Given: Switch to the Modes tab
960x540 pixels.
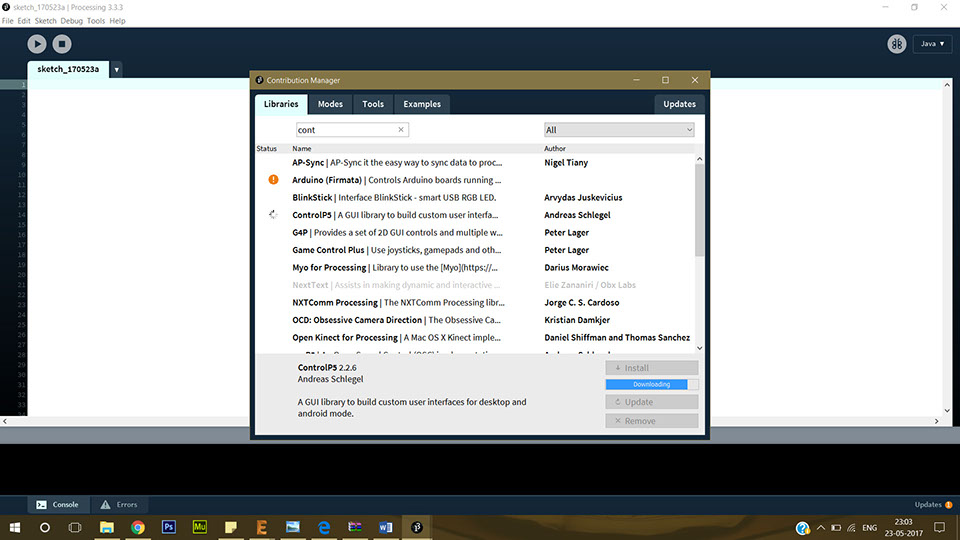Looking at the screenshot, I should click(330, 104).
